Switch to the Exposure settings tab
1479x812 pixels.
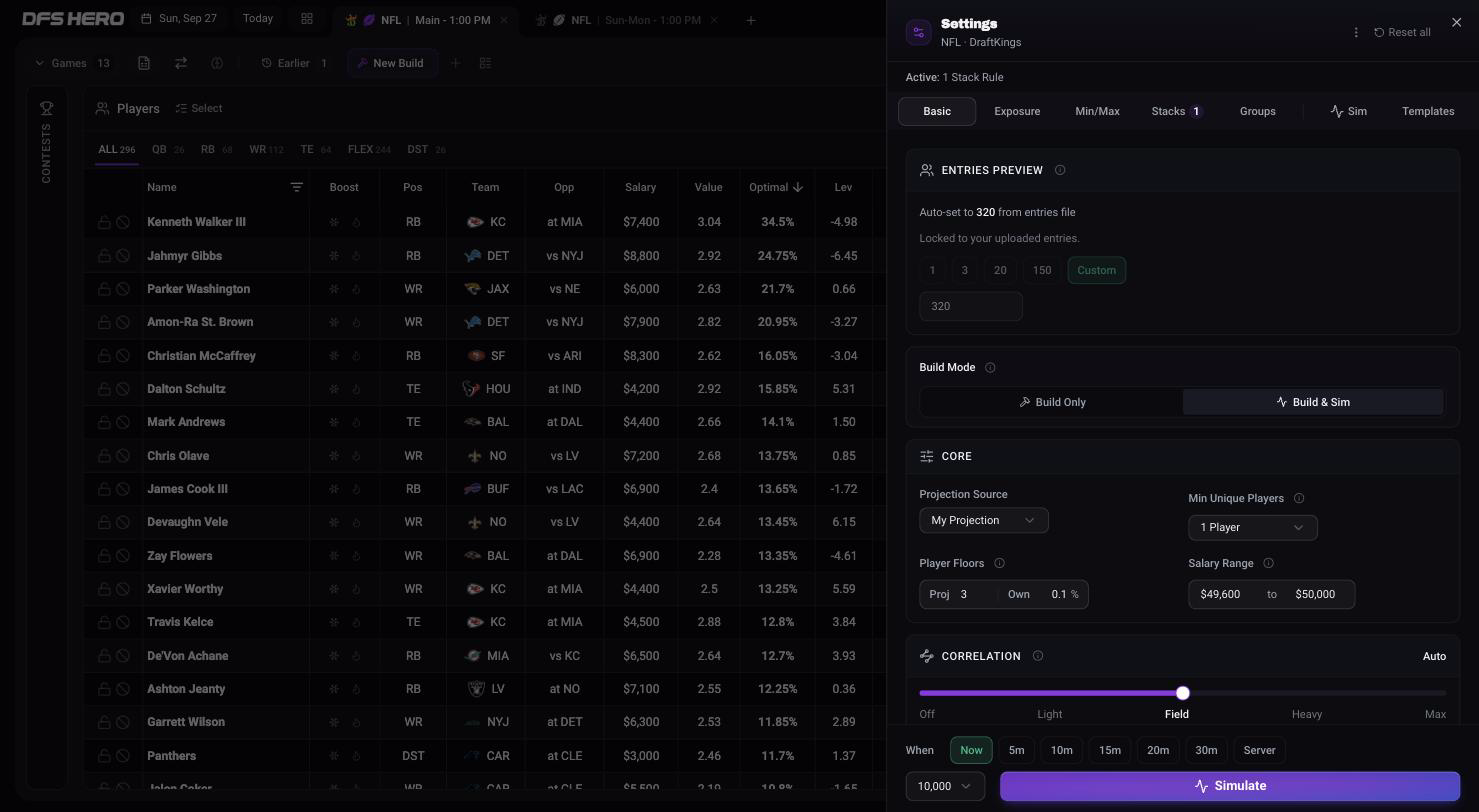pyautogui.click(x=1017, y=111)
